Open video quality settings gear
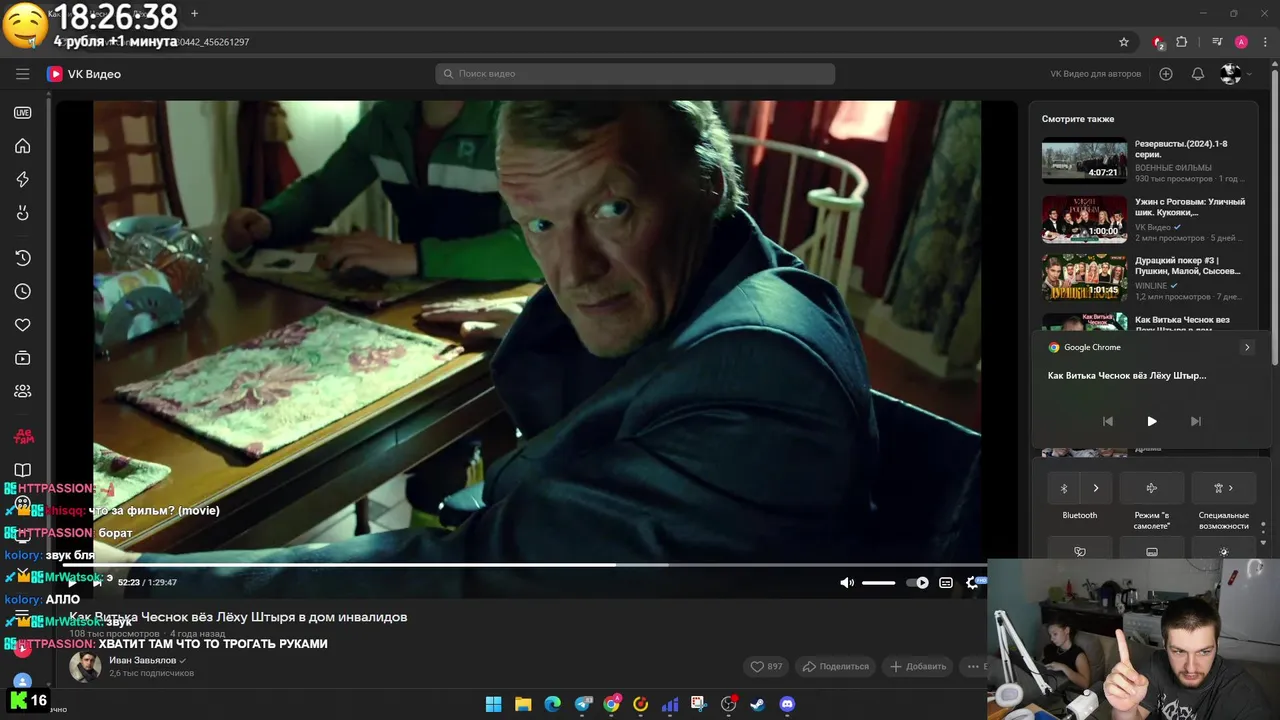The height and width of the screenshot is (720, 1280). (972, 582)
